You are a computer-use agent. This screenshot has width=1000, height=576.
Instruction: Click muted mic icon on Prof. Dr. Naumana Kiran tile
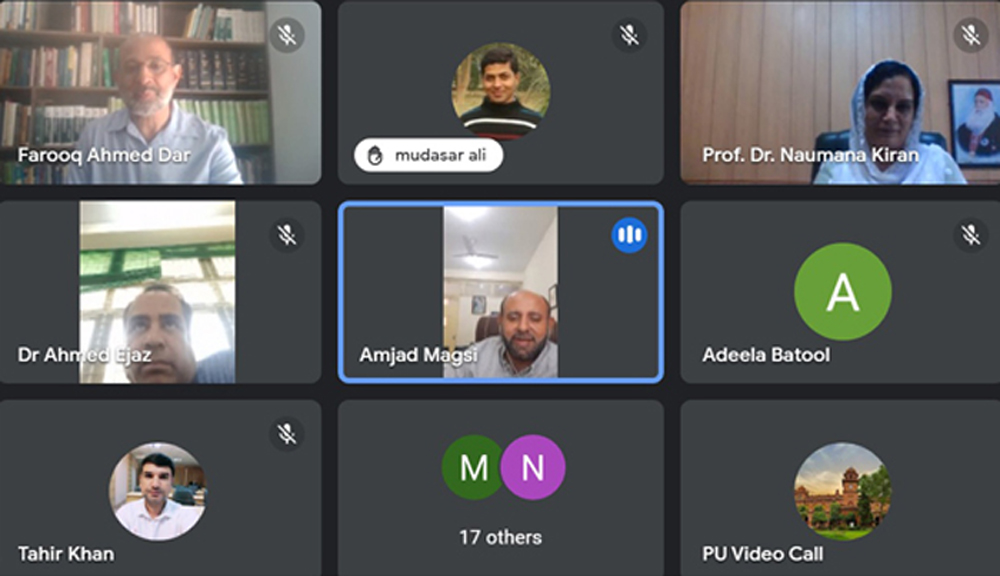(x=971, y=35)
